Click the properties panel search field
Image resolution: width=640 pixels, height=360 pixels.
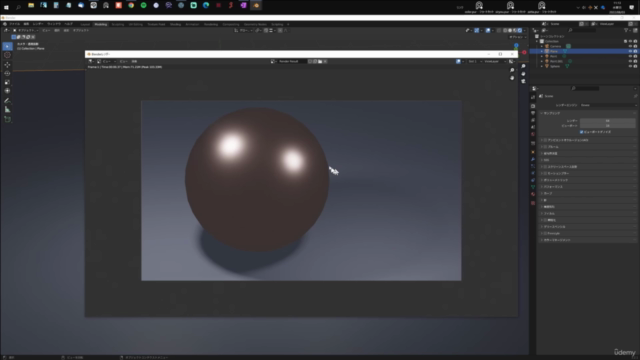(x=585, y=88)
